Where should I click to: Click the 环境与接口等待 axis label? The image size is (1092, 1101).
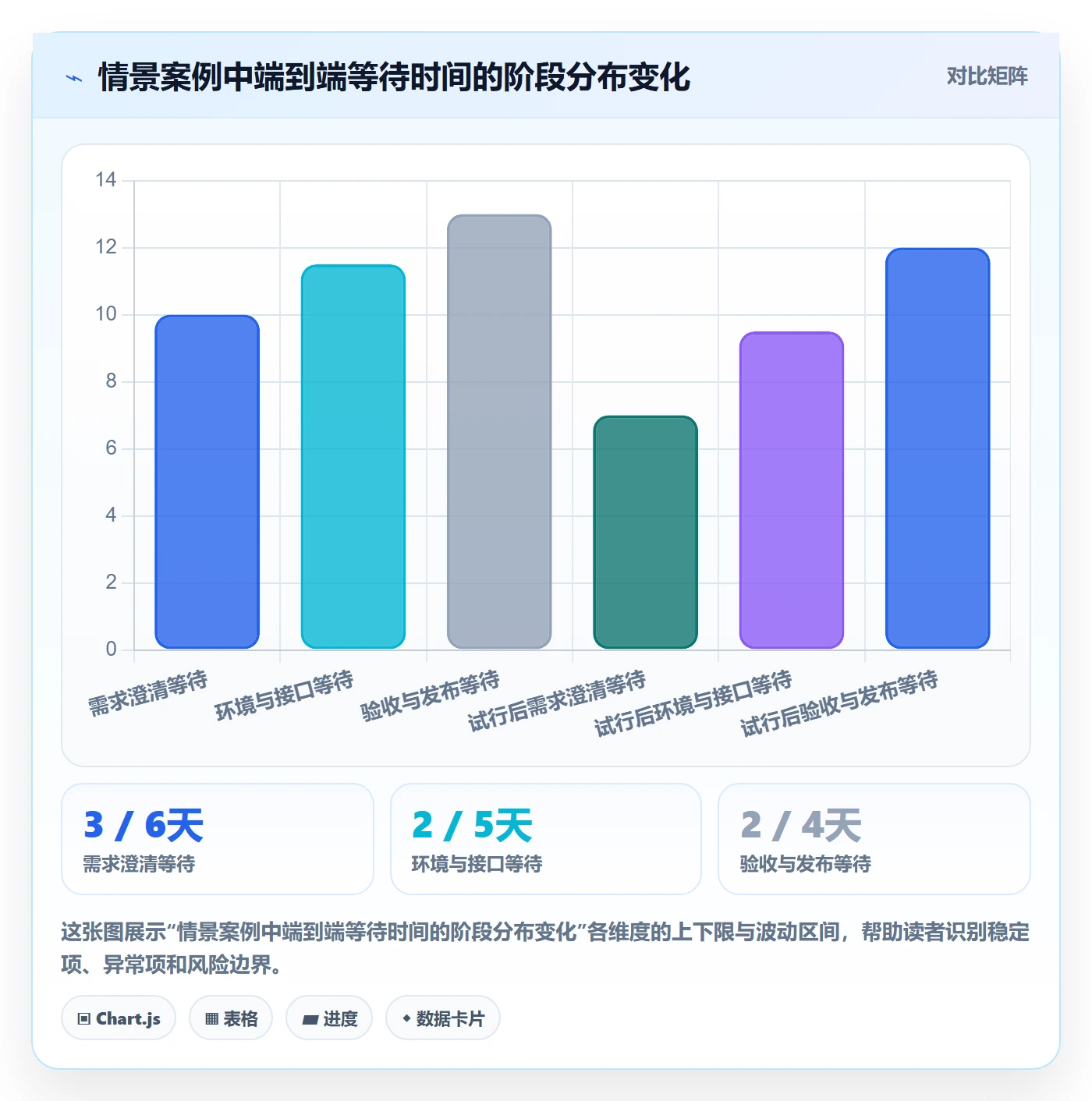pos(285,696)
